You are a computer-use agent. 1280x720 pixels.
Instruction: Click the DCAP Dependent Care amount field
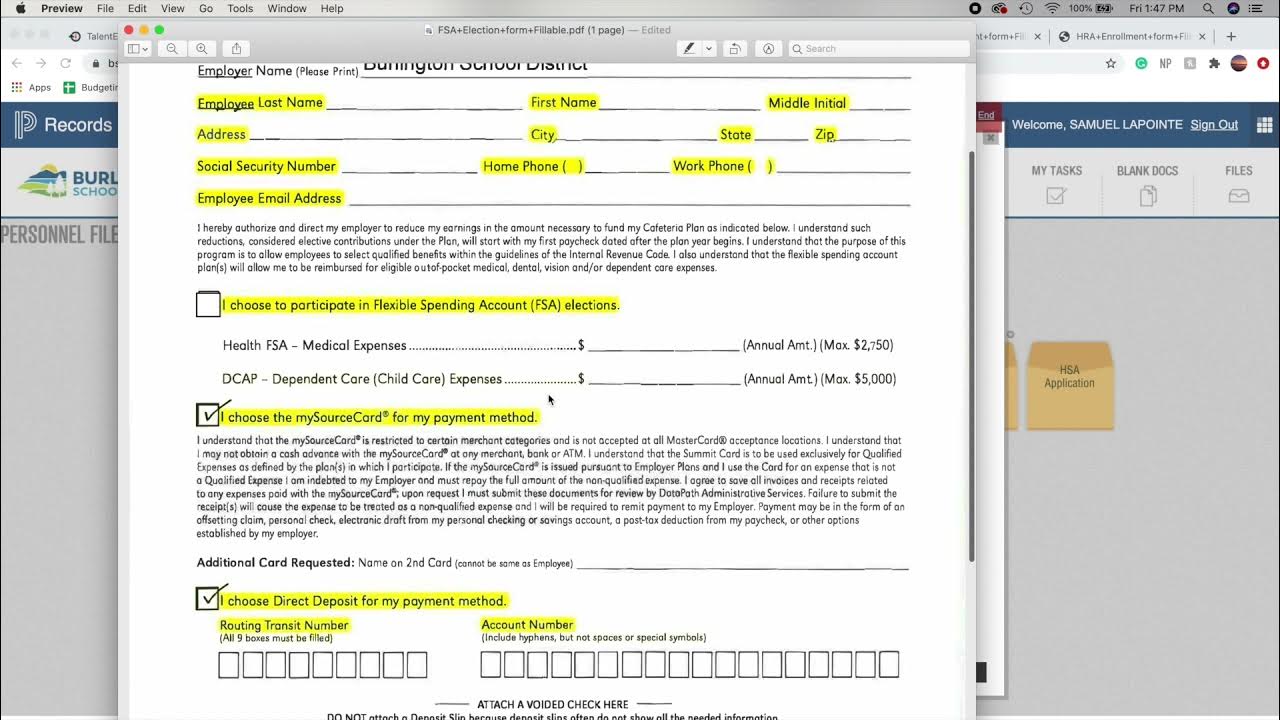point(663,379)
